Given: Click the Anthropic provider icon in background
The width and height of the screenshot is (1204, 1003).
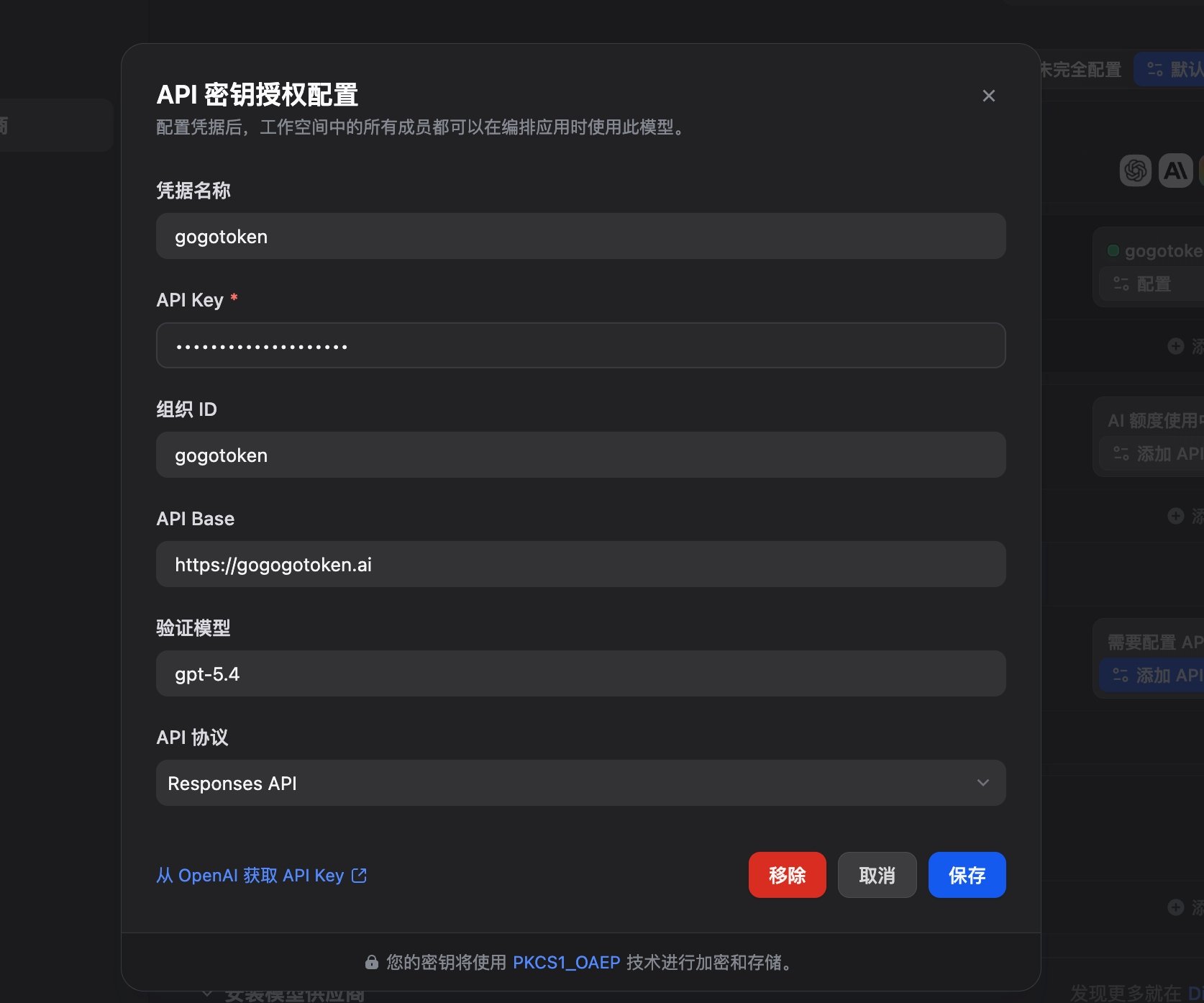Looking at the screenshot, I should [x=1175, y=171].
